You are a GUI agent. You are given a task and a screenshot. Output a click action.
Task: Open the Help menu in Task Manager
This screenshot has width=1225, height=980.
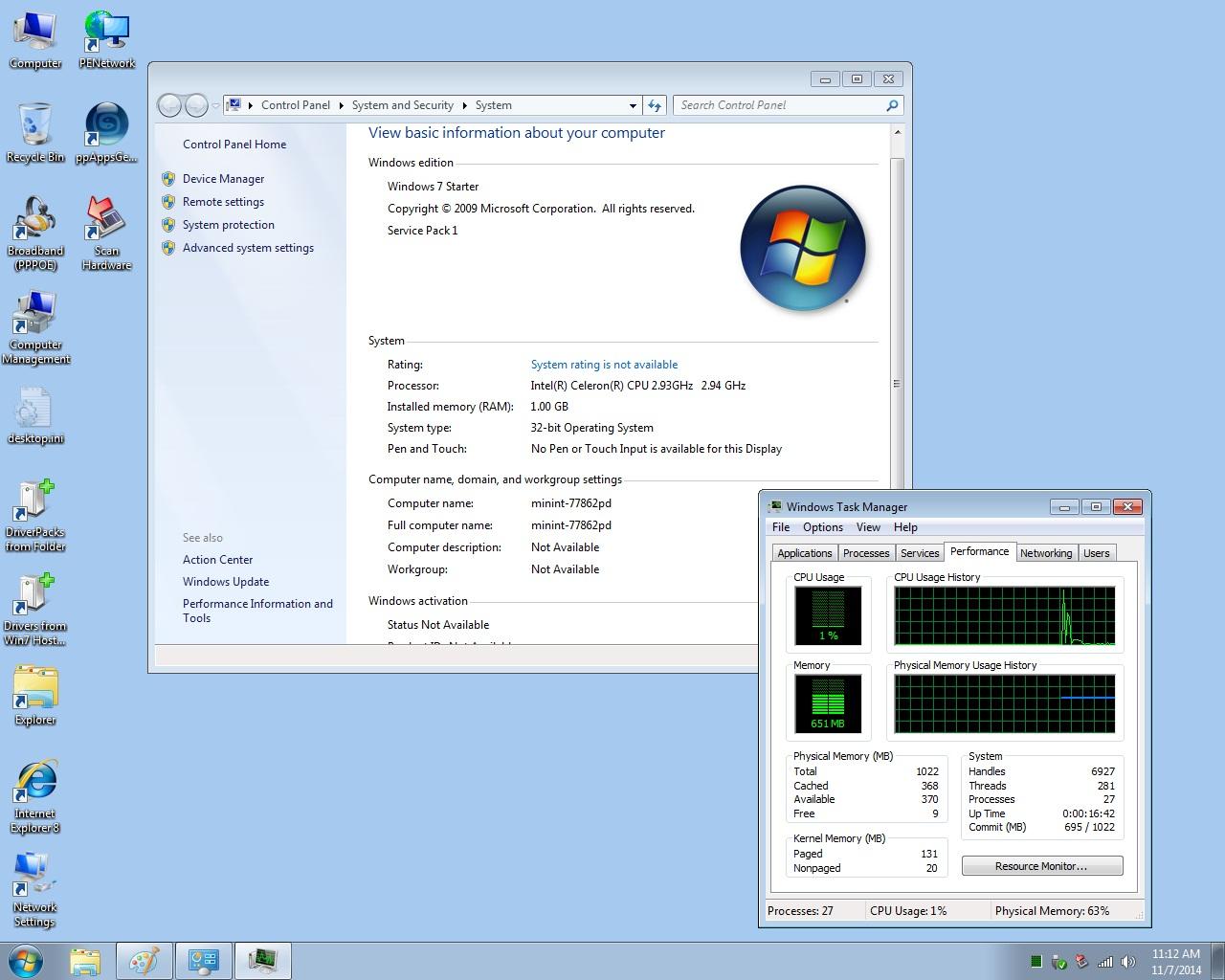pyautogui.click(x=905, y=527)
